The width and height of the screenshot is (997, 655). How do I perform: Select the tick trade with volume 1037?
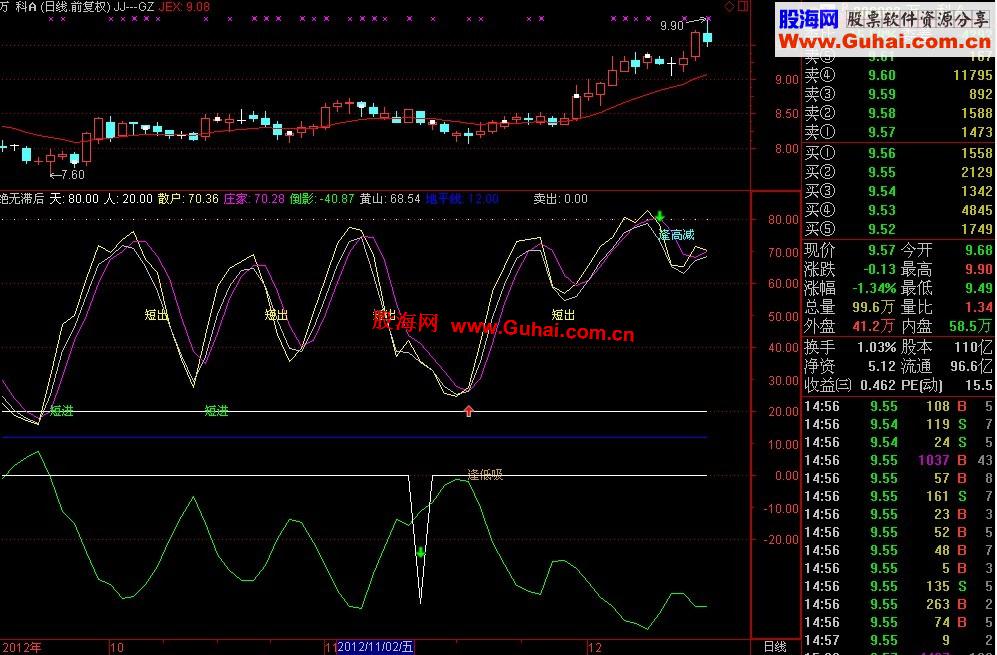[x=898, y=460]
